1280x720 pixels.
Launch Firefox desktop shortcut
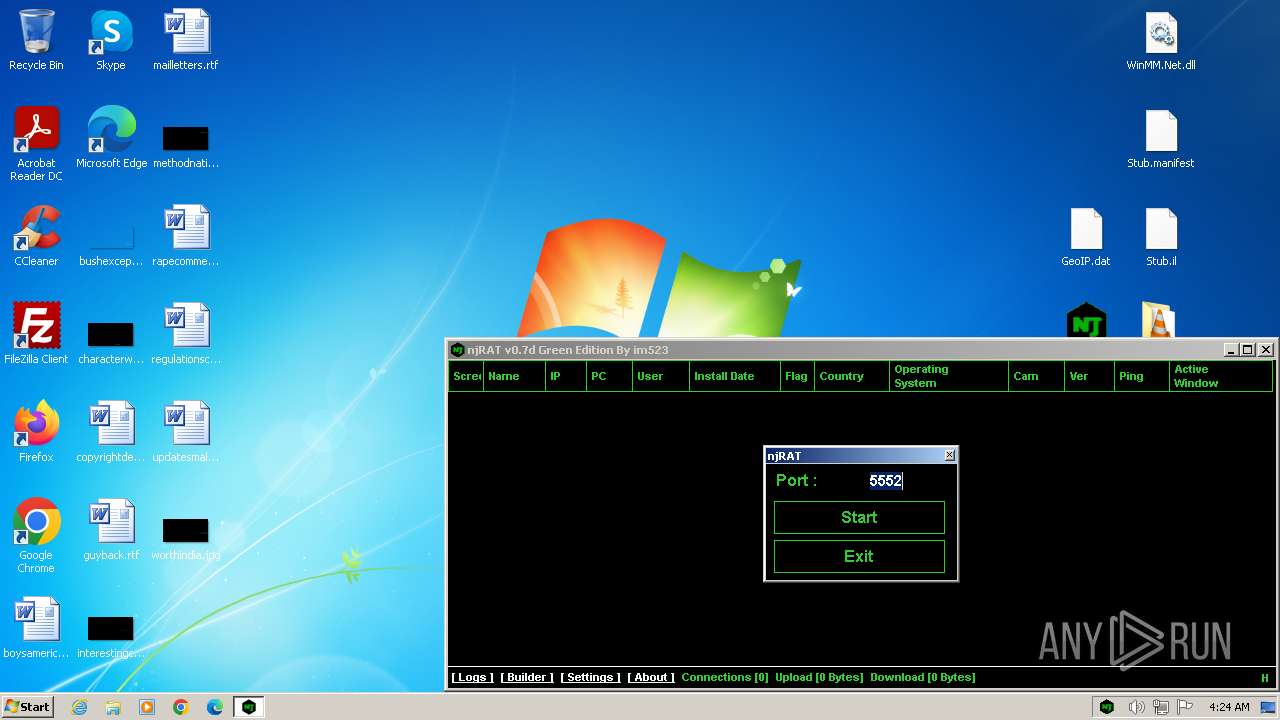[x=36, y=432]
